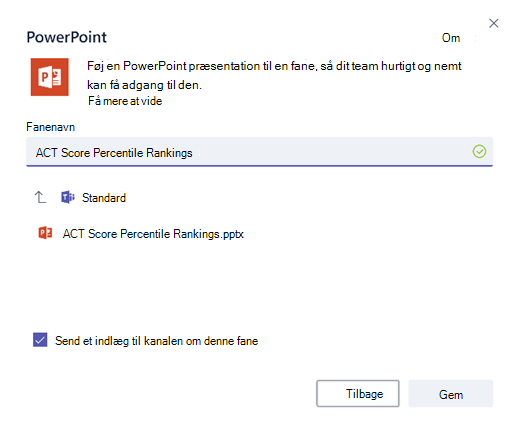Open the Om about link
The image size is (520, 434).
tap(451, 38)
